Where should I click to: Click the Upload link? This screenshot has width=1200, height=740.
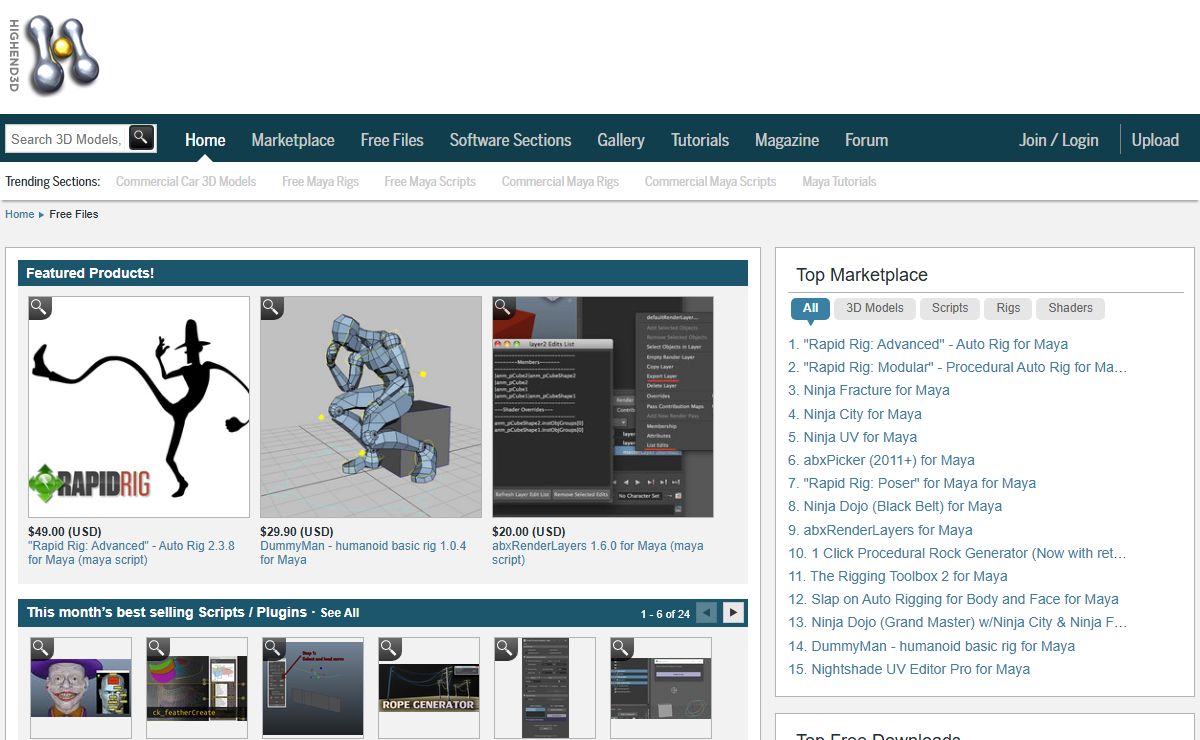[1155, 140]
